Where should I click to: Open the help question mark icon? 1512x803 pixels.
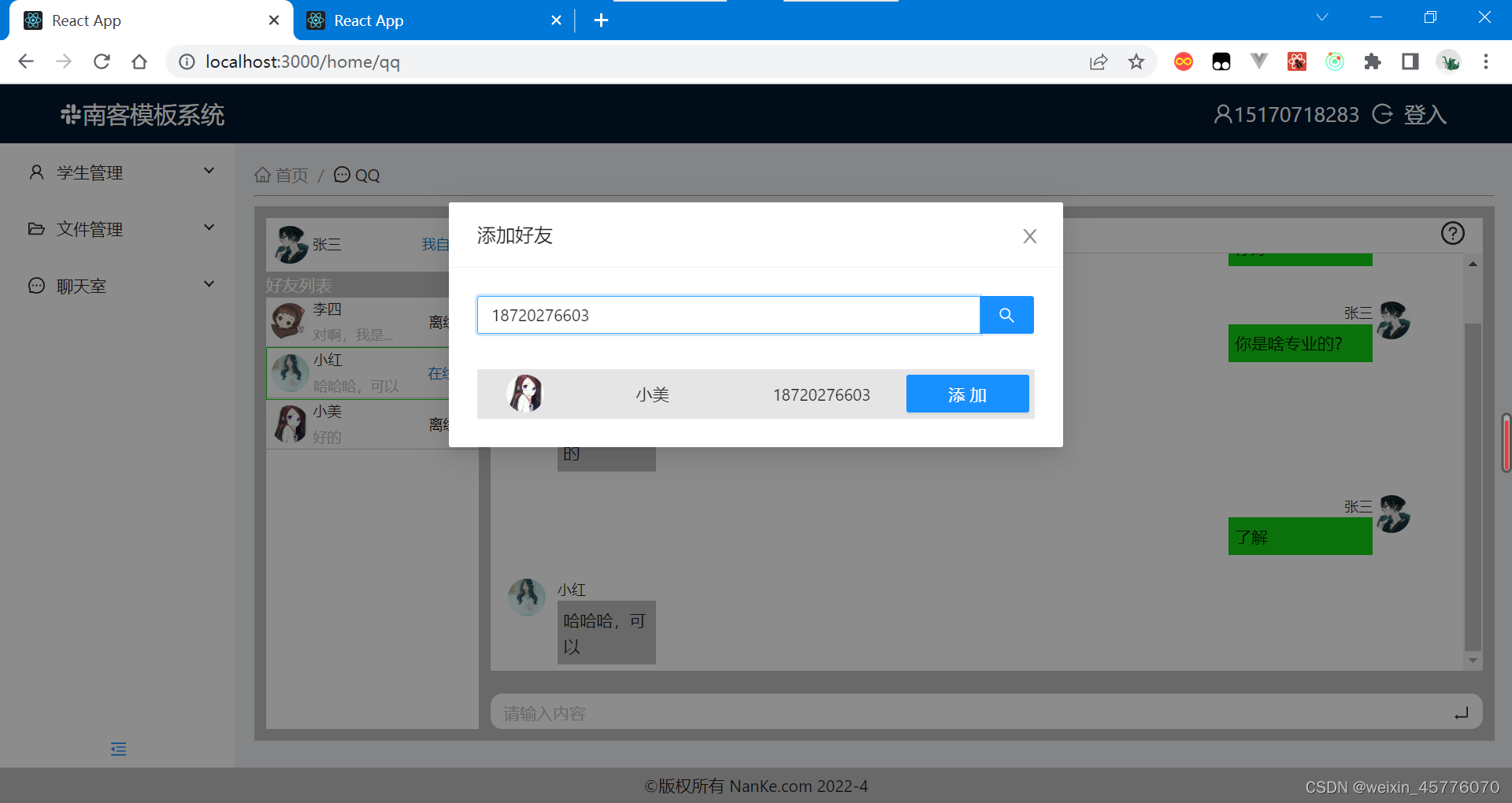[1452, 233]
